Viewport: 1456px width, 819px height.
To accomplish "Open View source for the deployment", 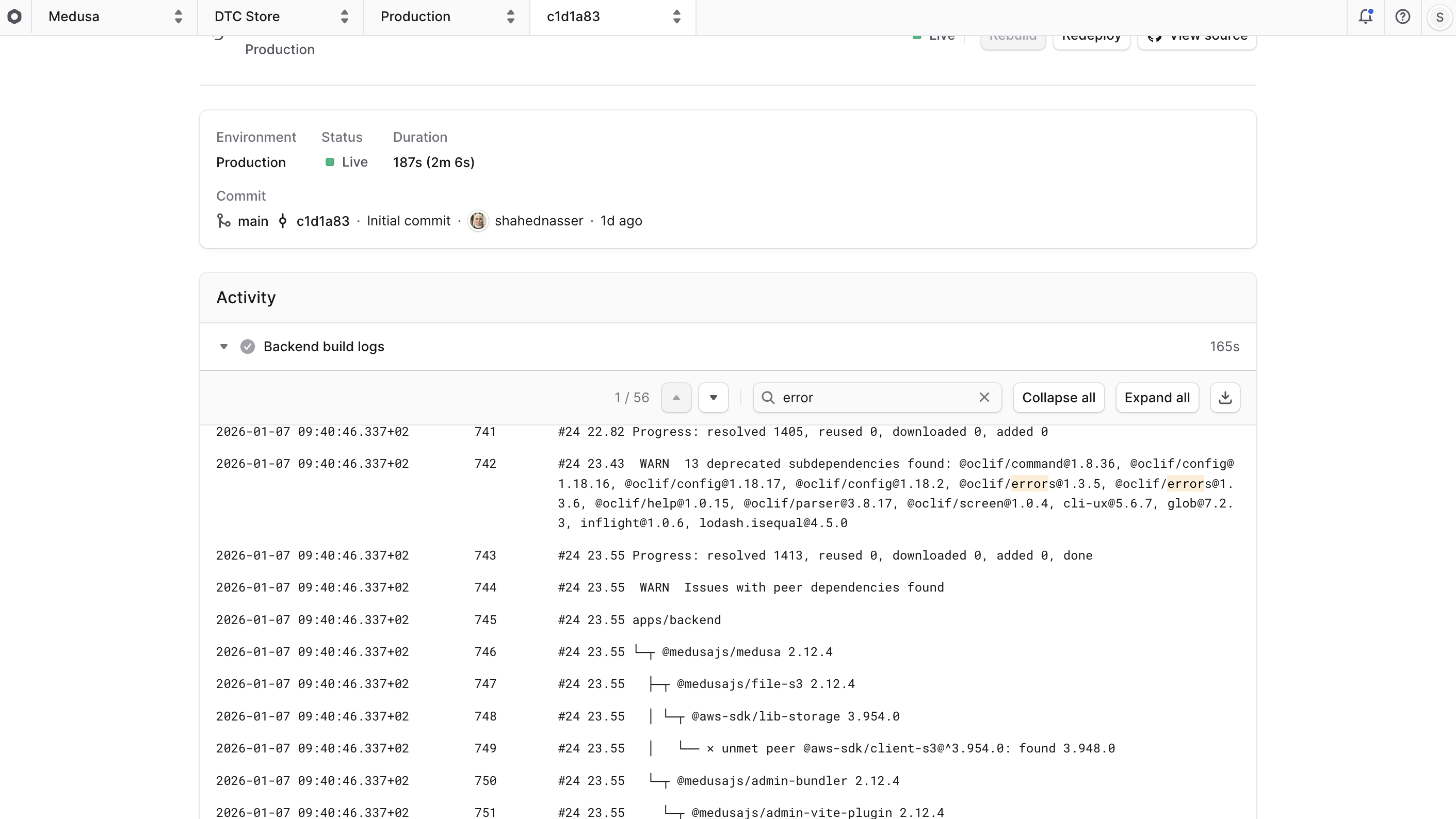I will pyautogui.click(x=1198, y=37).
